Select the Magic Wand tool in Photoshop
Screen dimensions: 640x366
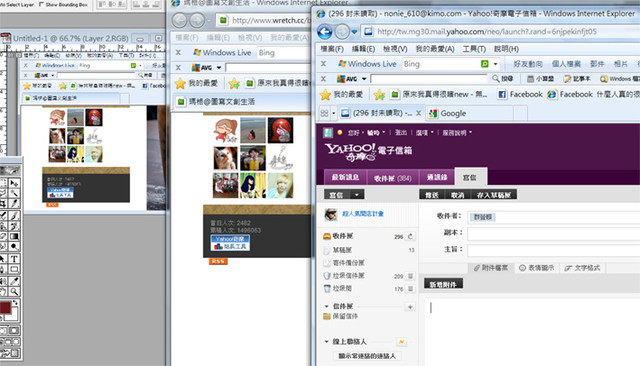coord(15,193)
